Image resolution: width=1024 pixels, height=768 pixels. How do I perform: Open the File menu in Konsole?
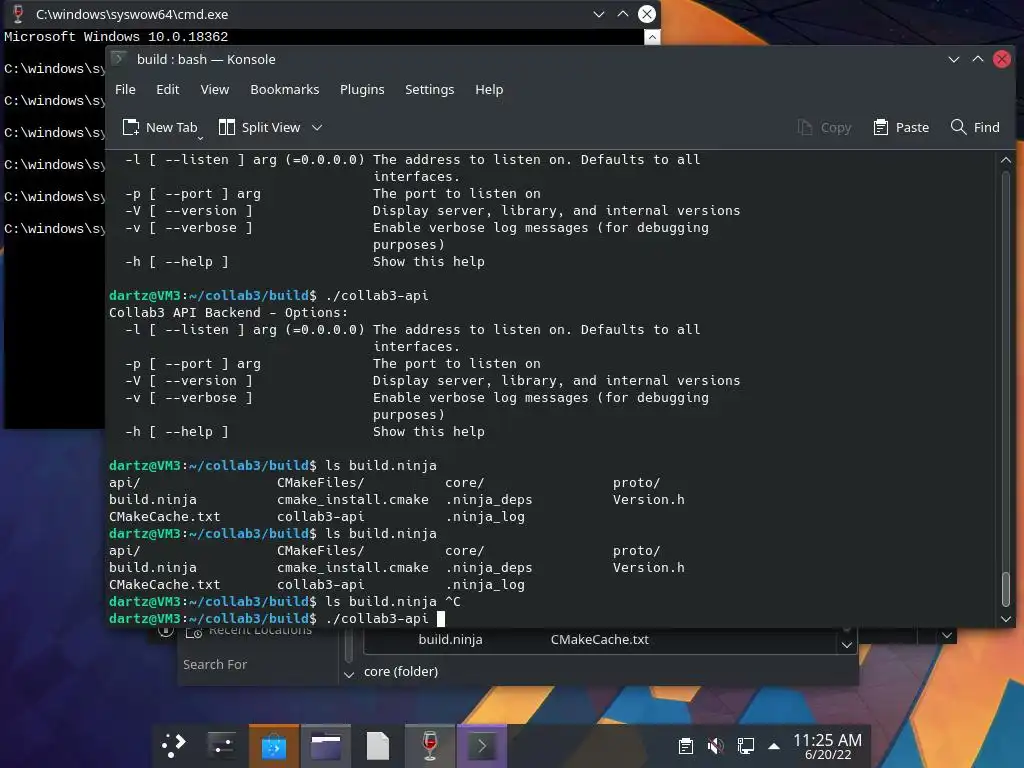(x=125, y=89)
